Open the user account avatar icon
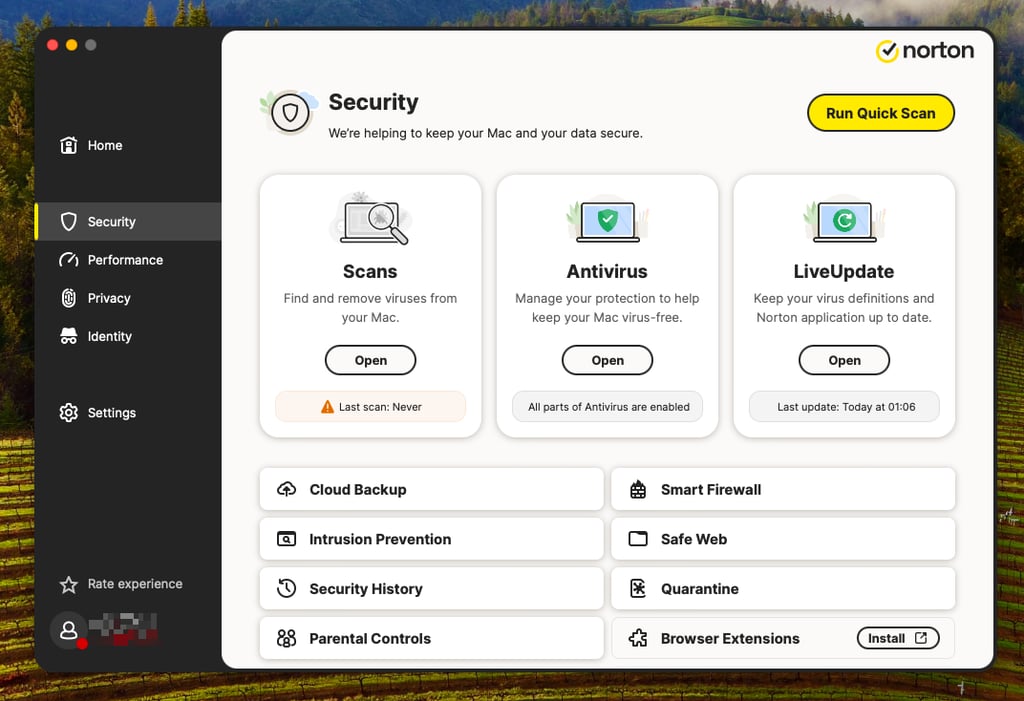The image size is (1024, 701). pyautogui.click(x=69, y=630)
